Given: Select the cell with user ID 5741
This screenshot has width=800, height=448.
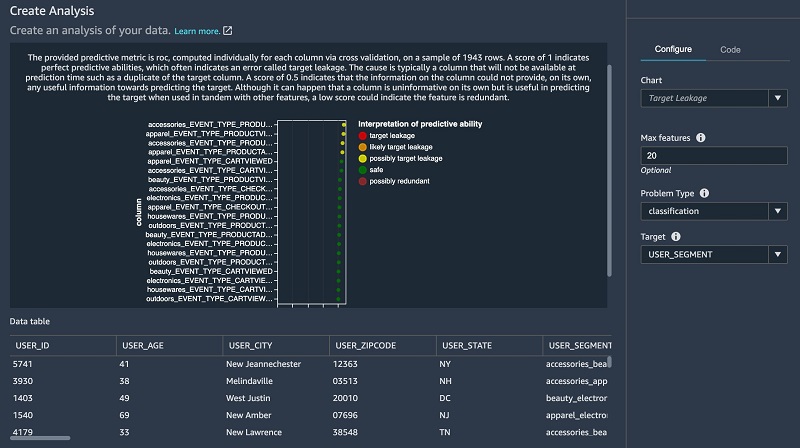Looking at the screenshot, I should 22,364.
